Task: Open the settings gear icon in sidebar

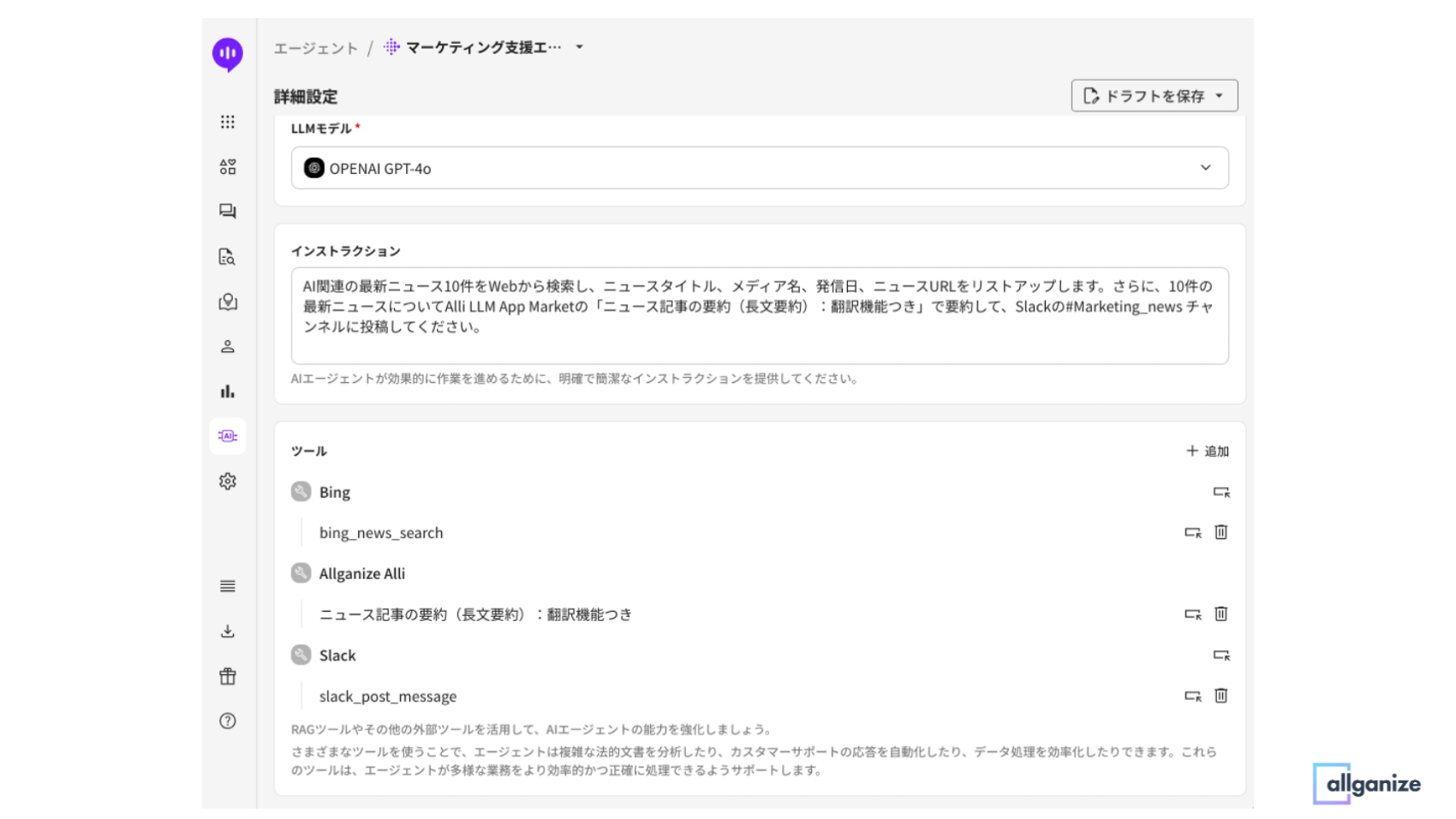Action: pyautogui.click(x=227, y=481)
